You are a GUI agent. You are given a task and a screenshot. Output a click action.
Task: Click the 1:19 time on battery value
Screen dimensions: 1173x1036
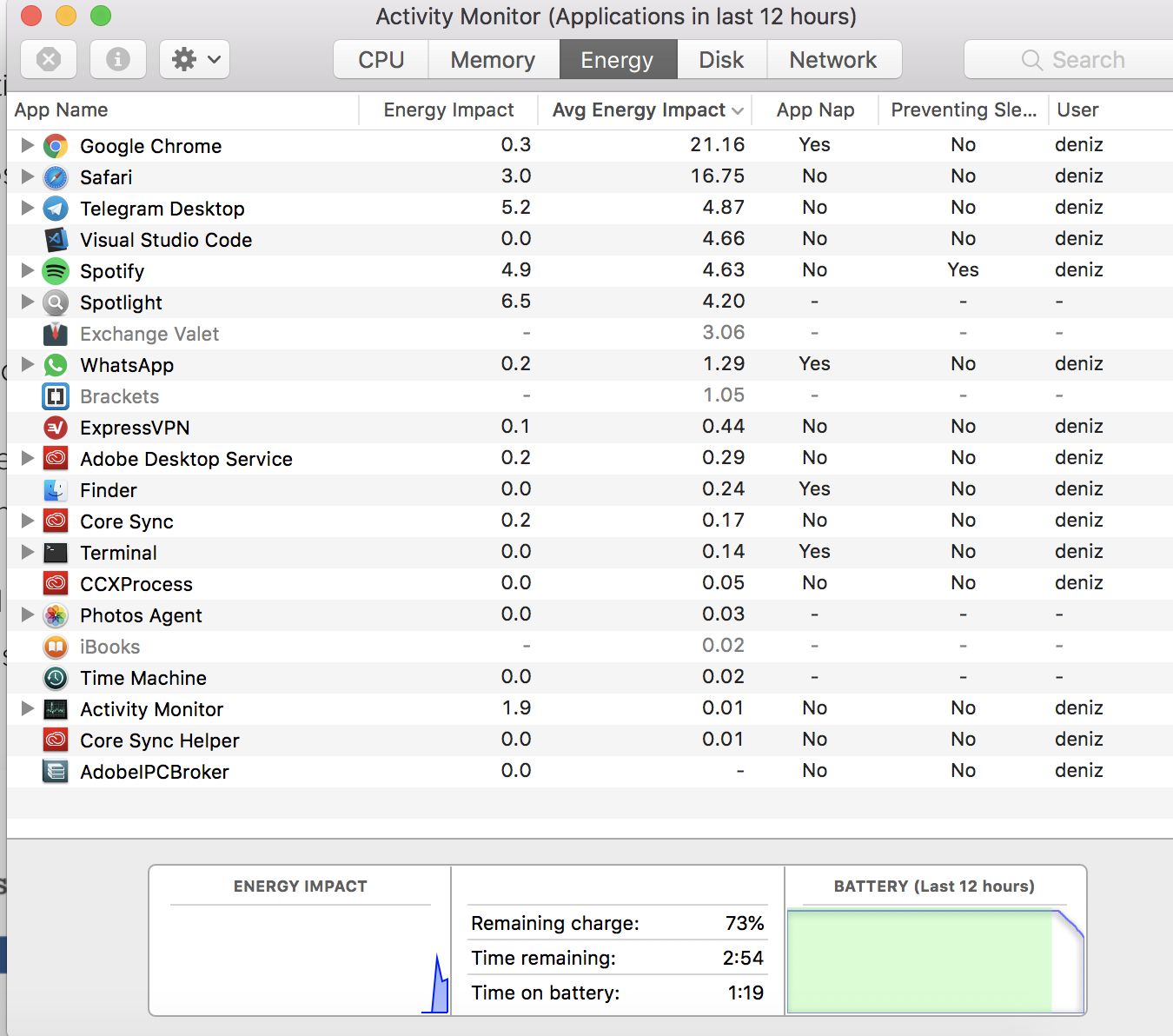(746, 993)
